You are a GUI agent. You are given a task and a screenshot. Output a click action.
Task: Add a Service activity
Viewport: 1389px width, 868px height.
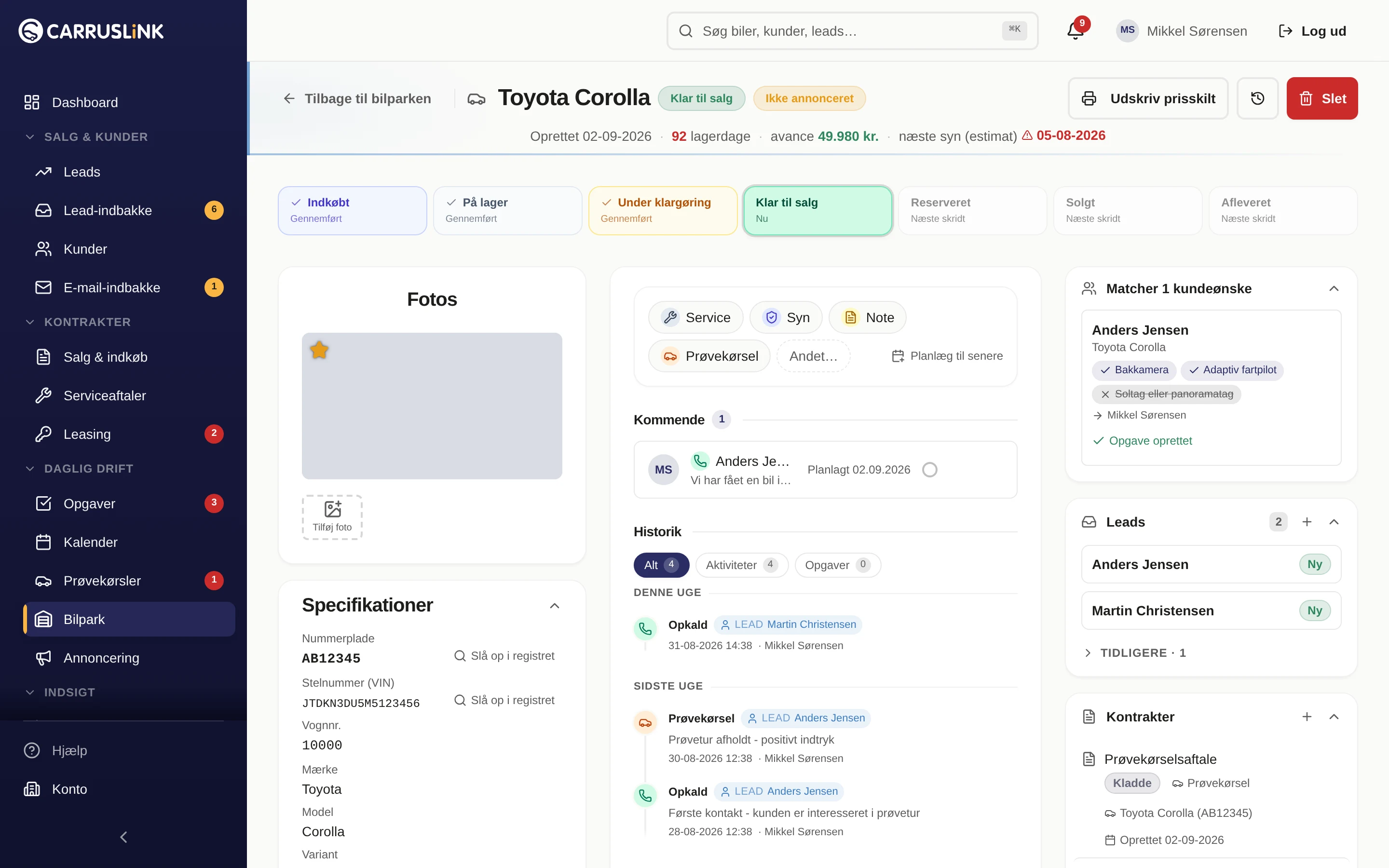[x=695, y=317]
